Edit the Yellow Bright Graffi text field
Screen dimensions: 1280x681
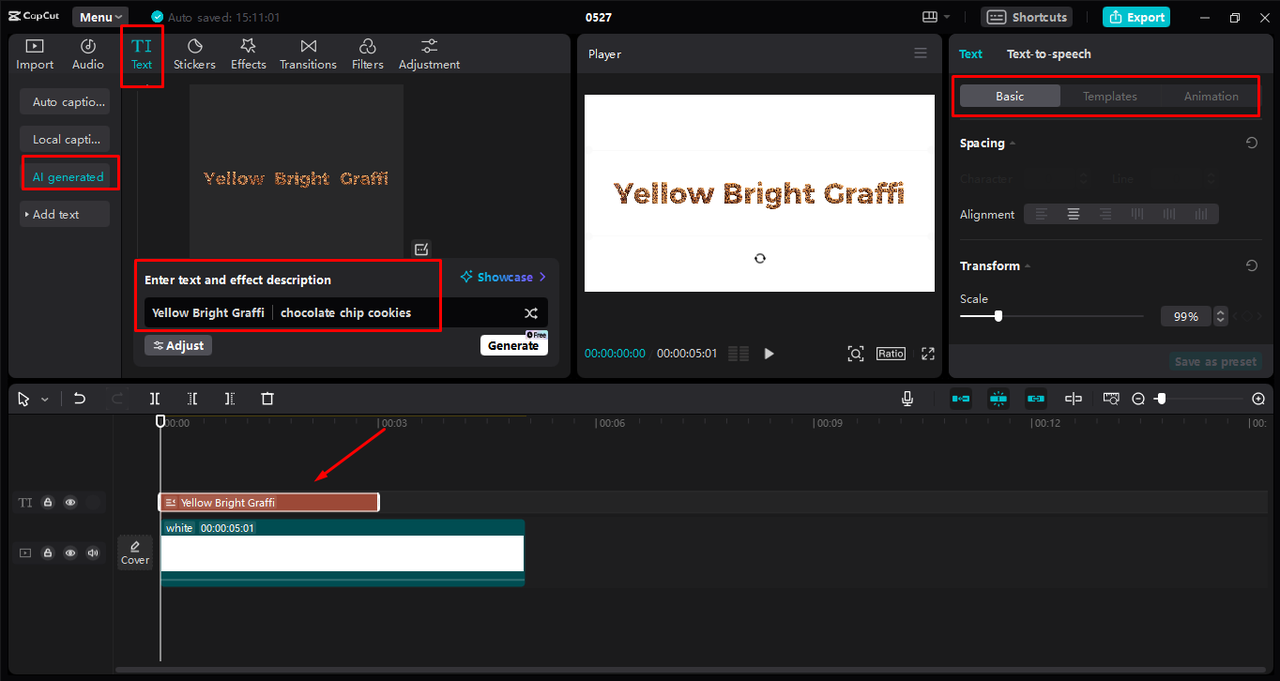coord(208,313)
